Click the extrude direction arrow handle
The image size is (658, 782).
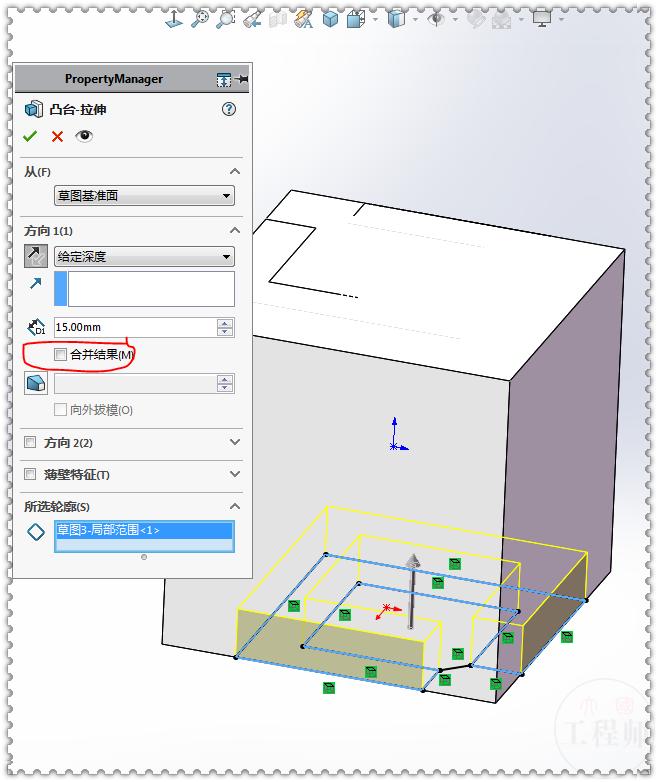[x=412, y=590]
